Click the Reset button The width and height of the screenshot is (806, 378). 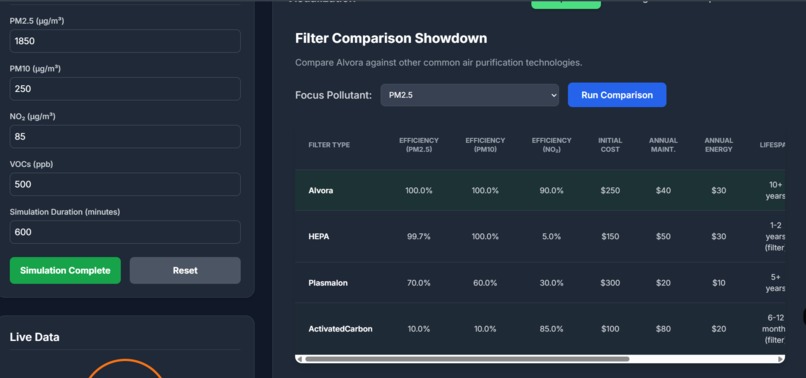[185, 271]
